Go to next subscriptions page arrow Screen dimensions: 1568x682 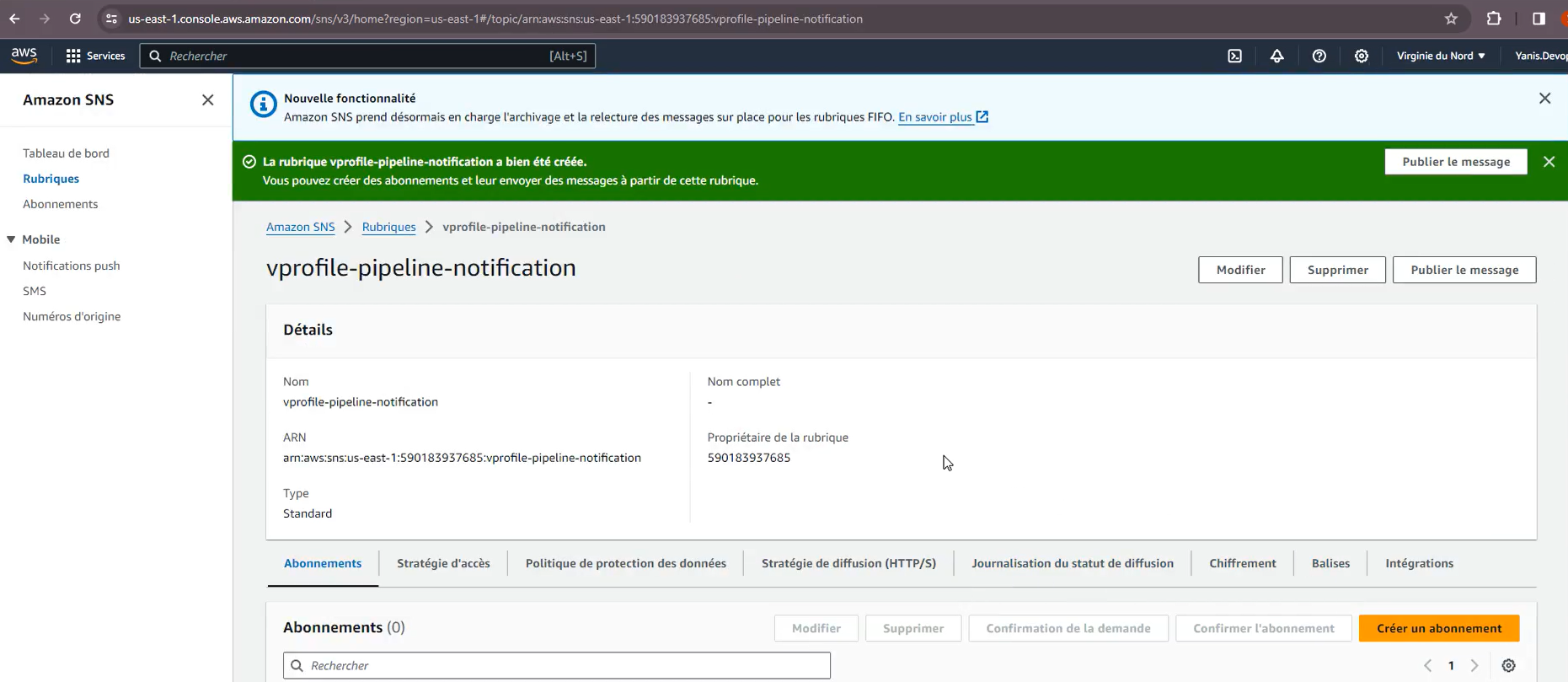[1474, 665]
